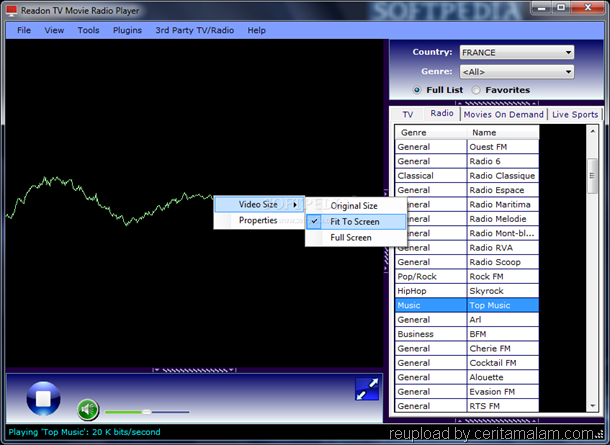Click the Business genre cell
The width and height of the screenshot is (610, 445).
click(x=431, y=334)
